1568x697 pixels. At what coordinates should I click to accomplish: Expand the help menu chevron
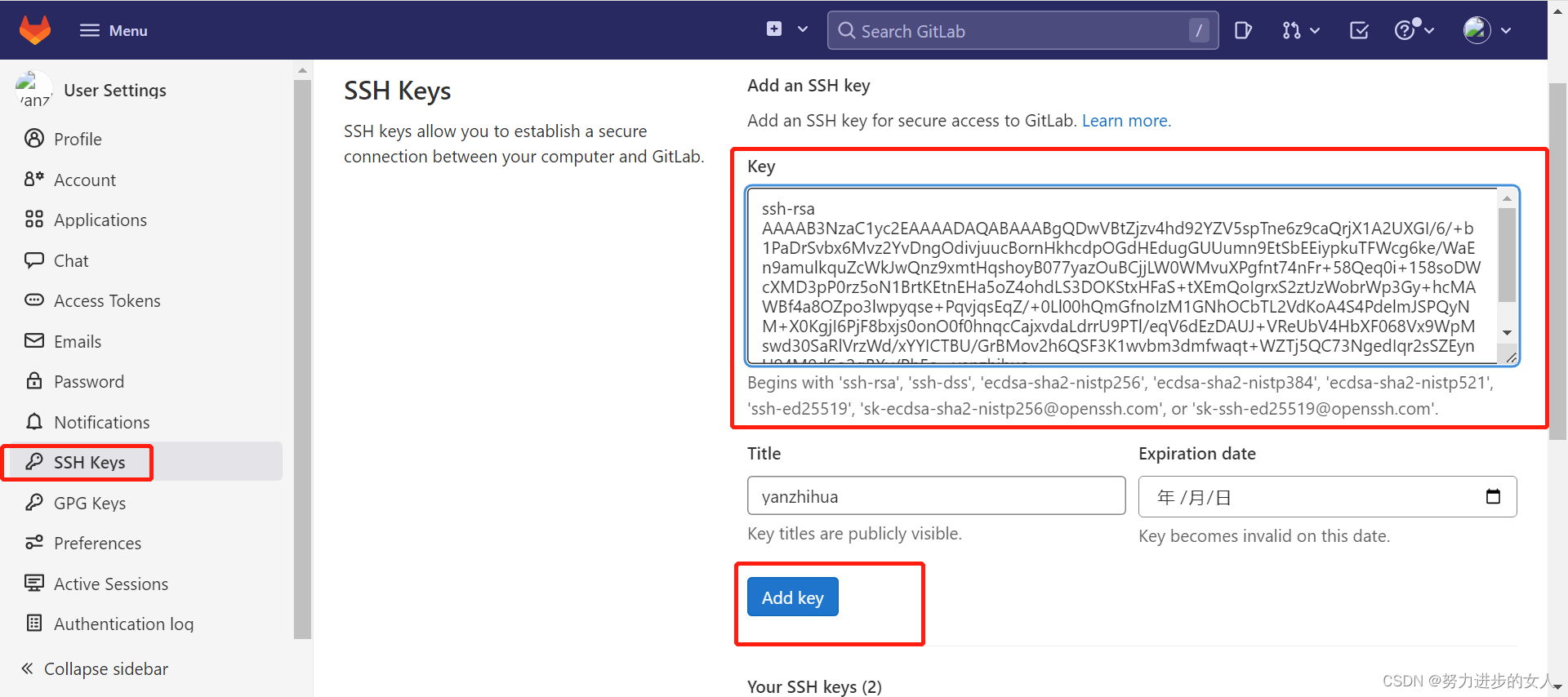(1429, 30)
